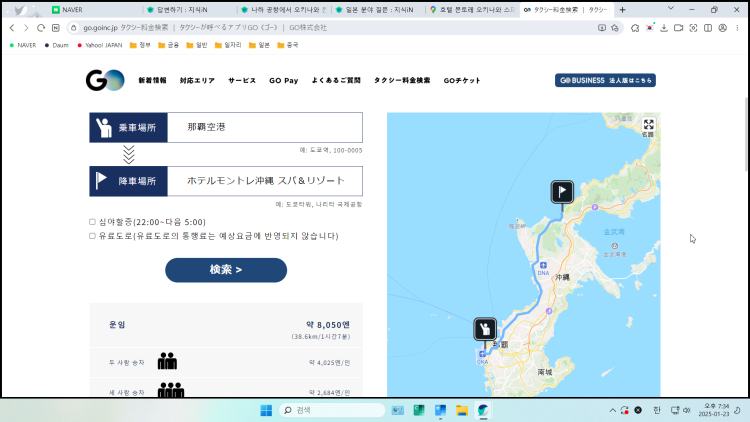Open 対応エリア in the site menu

(x=197, y=80)
